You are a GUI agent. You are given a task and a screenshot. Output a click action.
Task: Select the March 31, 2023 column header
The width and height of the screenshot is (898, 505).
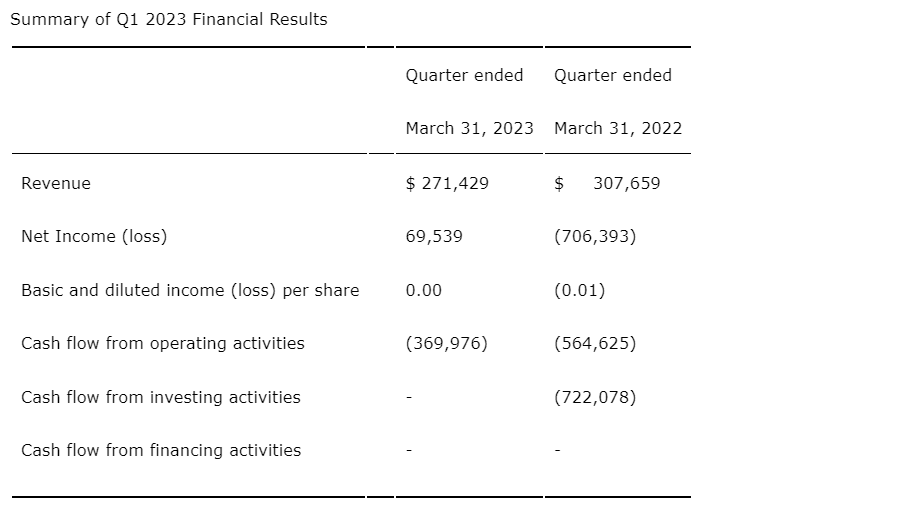click(469, 128)
